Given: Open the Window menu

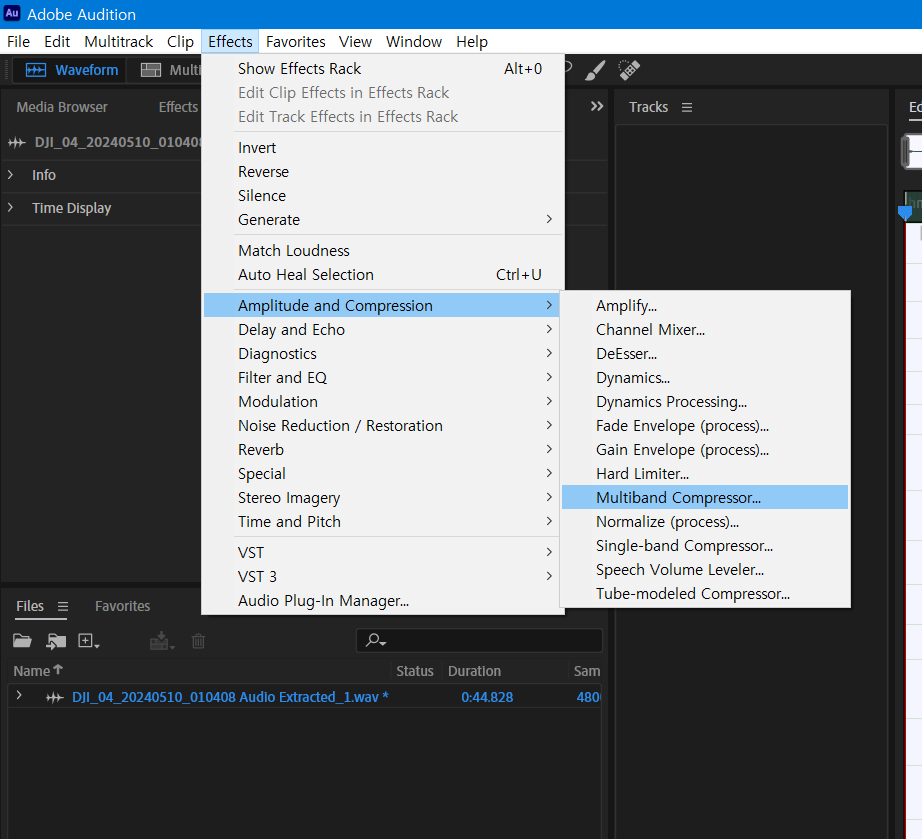Looking at the screenshot, I should coord(414,42).
